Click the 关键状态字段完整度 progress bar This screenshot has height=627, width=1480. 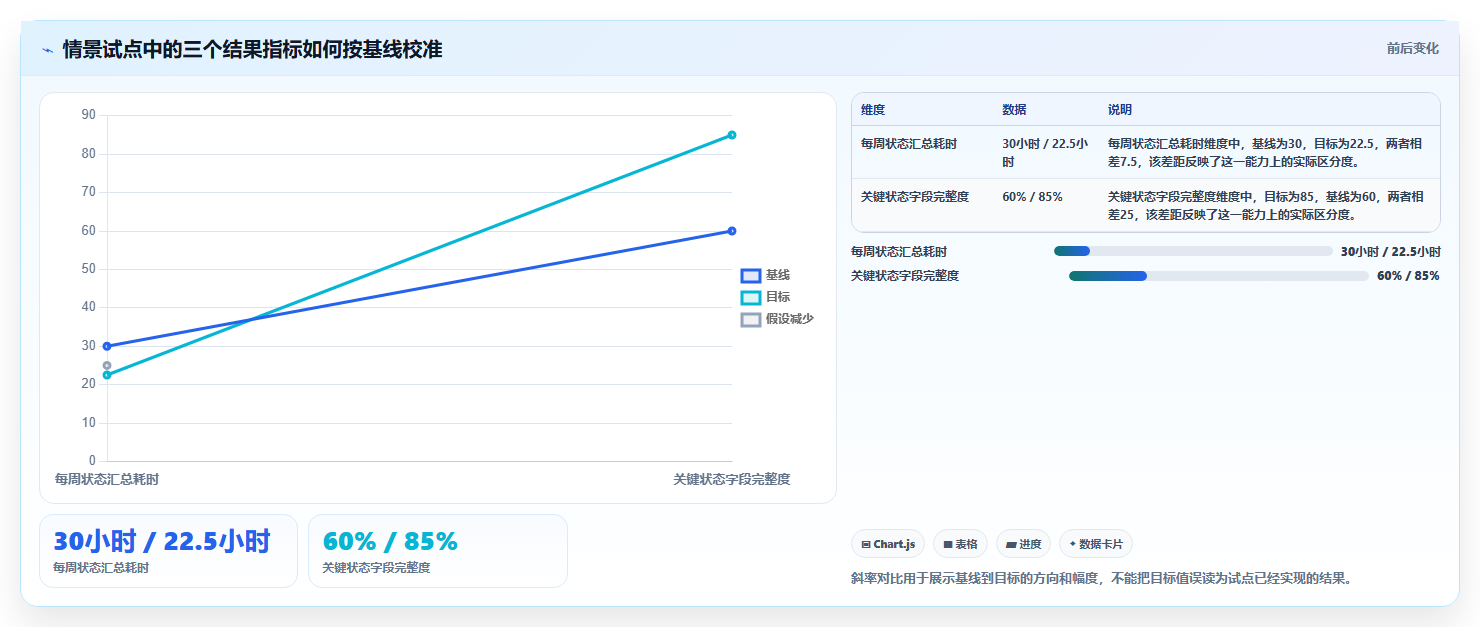(x=1219, y=276)
